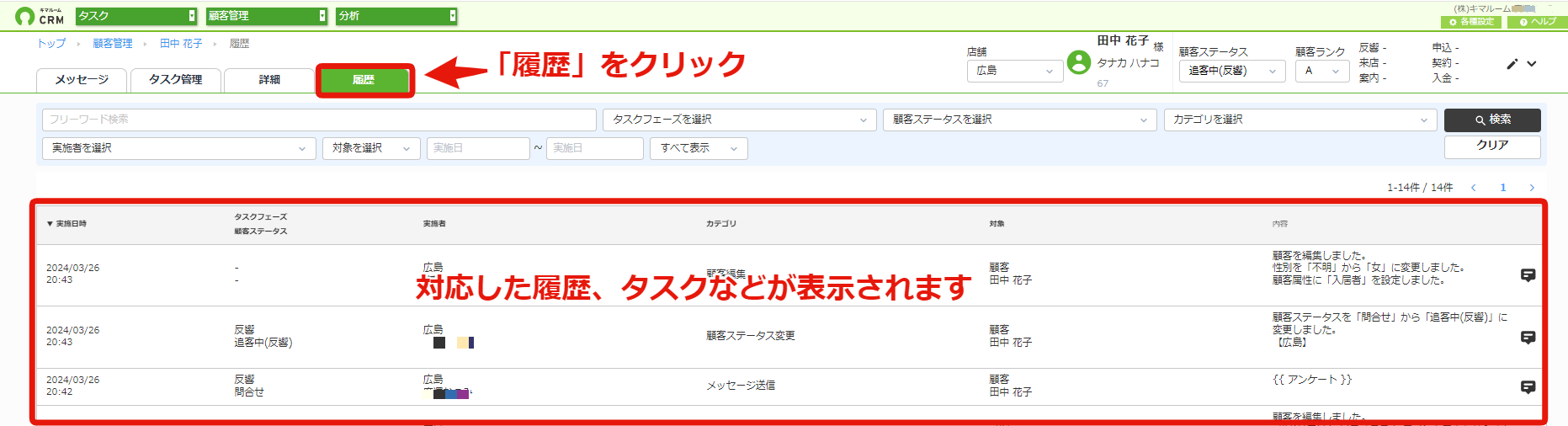Image resolution: width=1568 pixels, height=426 pixels.
Task: Go to トップ breadcrumb link
Action: click(x=51, y=44)
